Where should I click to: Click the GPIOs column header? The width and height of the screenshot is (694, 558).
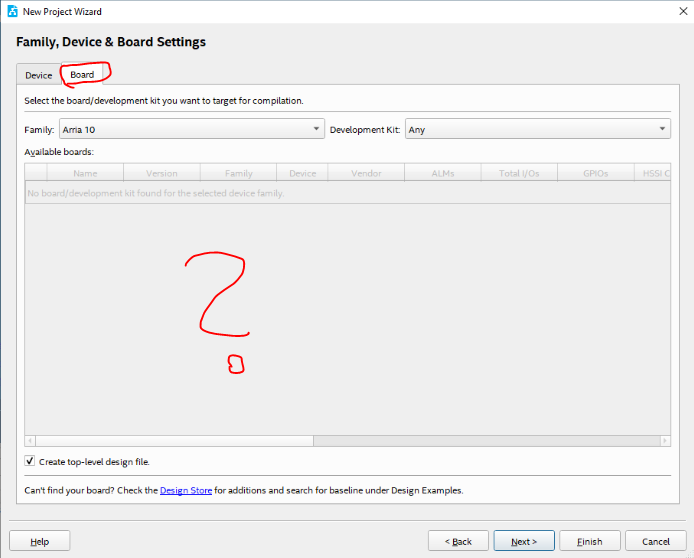coord(596,173)
